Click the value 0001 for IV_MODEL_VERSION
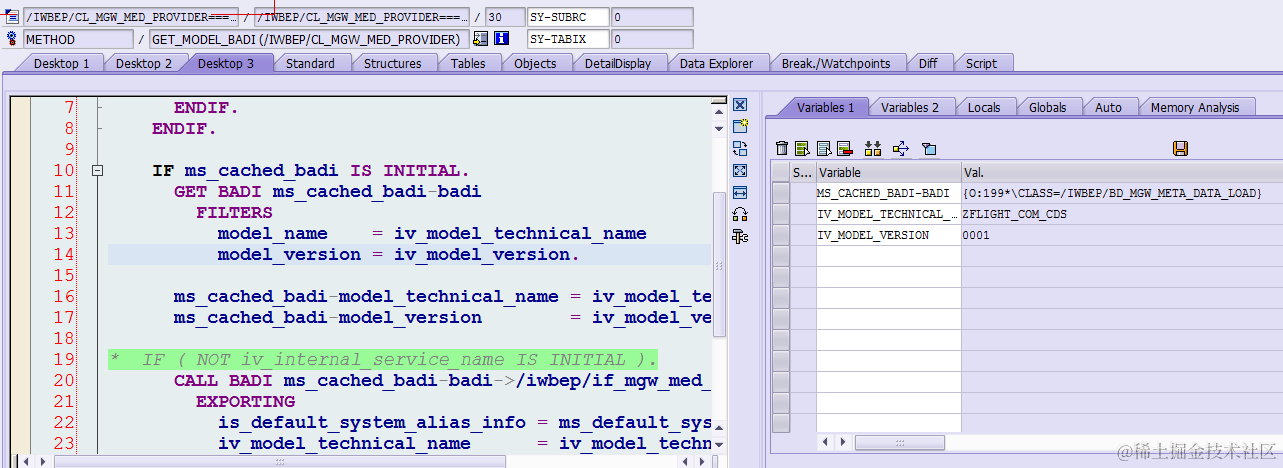 [976, 235]
